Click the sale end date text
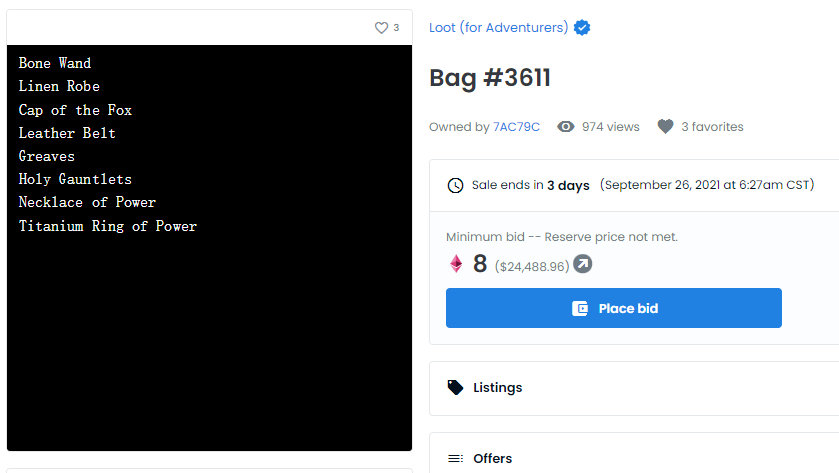The height and width of the screenshot is (473, 839). coord(707,185)
